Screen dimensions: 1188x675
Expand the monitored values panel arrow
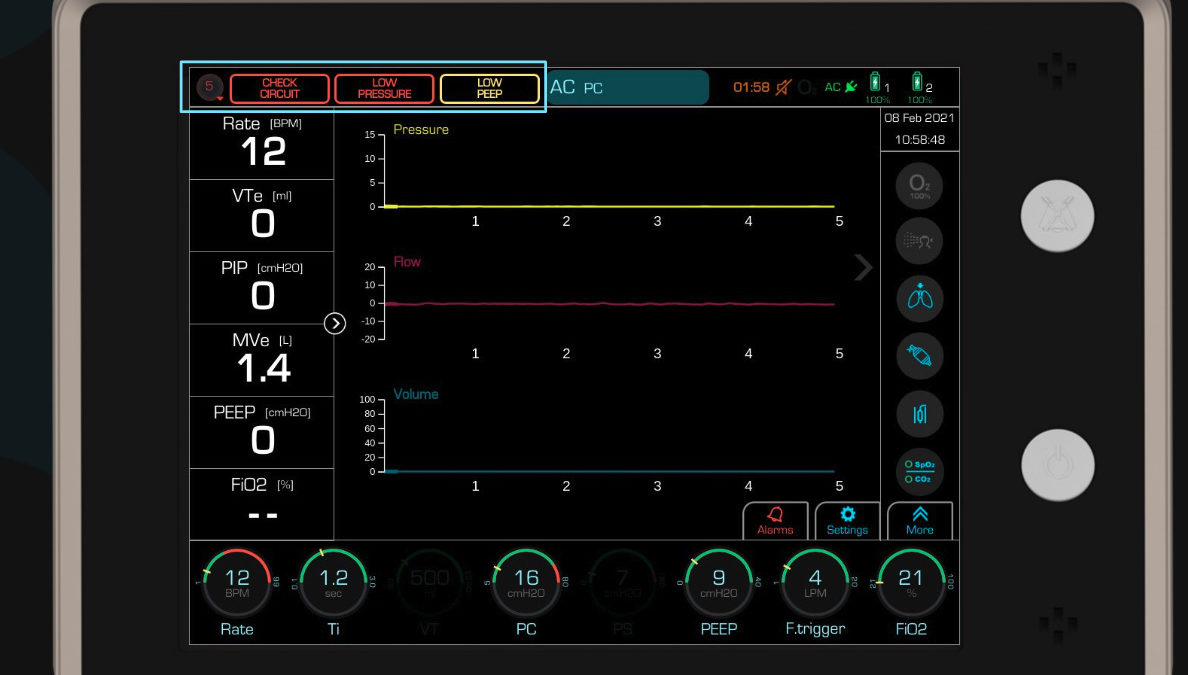[x=335, y=323]
